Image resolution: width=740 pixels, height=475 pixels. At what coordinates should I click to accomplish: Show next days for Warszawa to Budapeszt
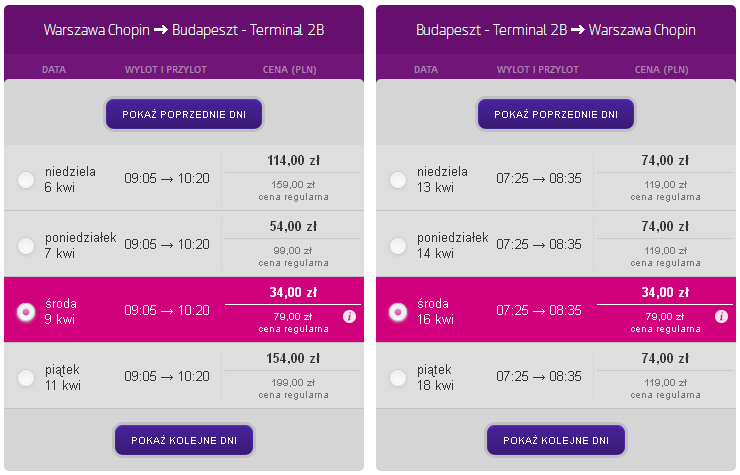[184, 440]
